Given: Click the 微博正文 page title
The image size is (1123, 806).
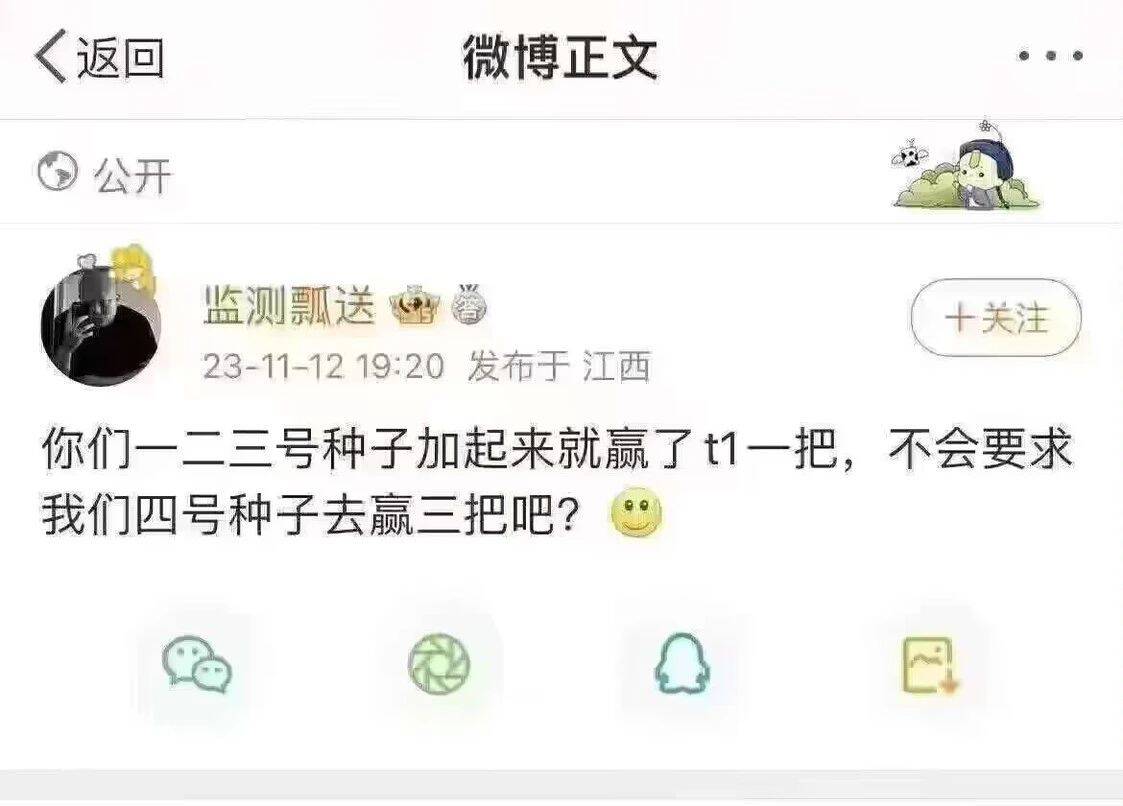Looking at the screenshot, I should point(560,57).
